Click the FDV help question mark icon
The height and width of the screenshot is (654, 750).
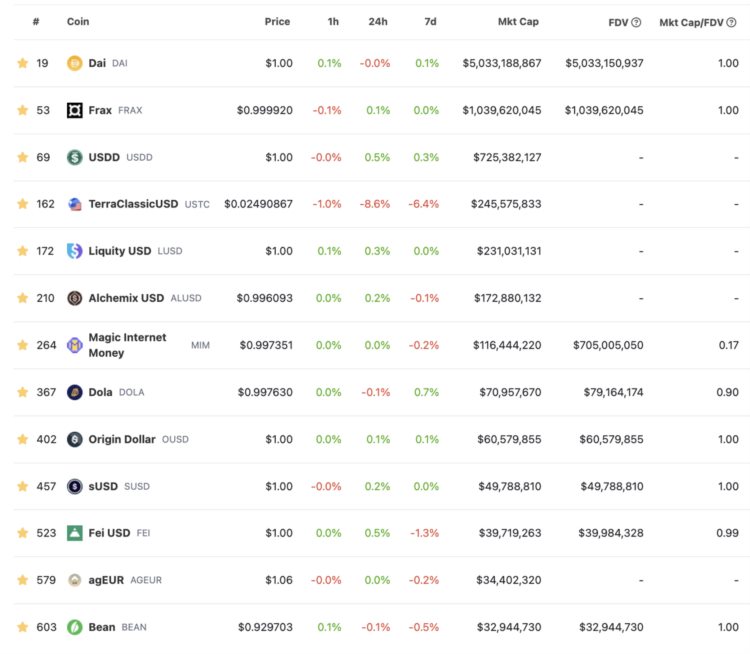[x=637, y=22]
